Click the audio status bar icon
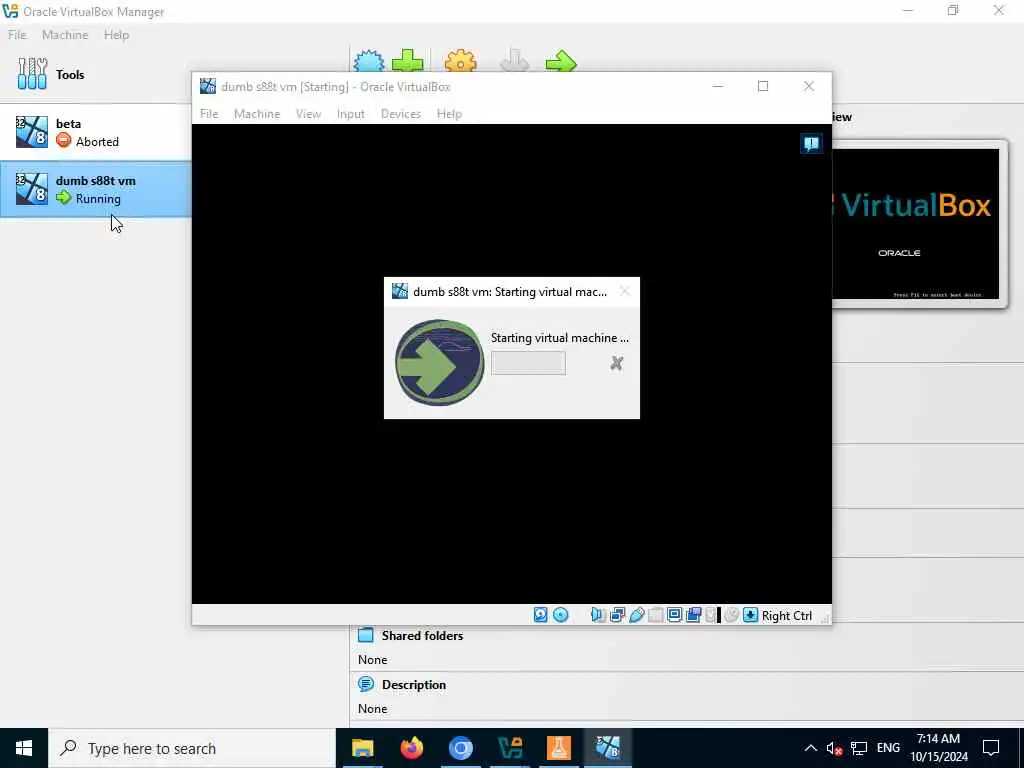The width and height of the screenshot is (1024, 768). 598,615
